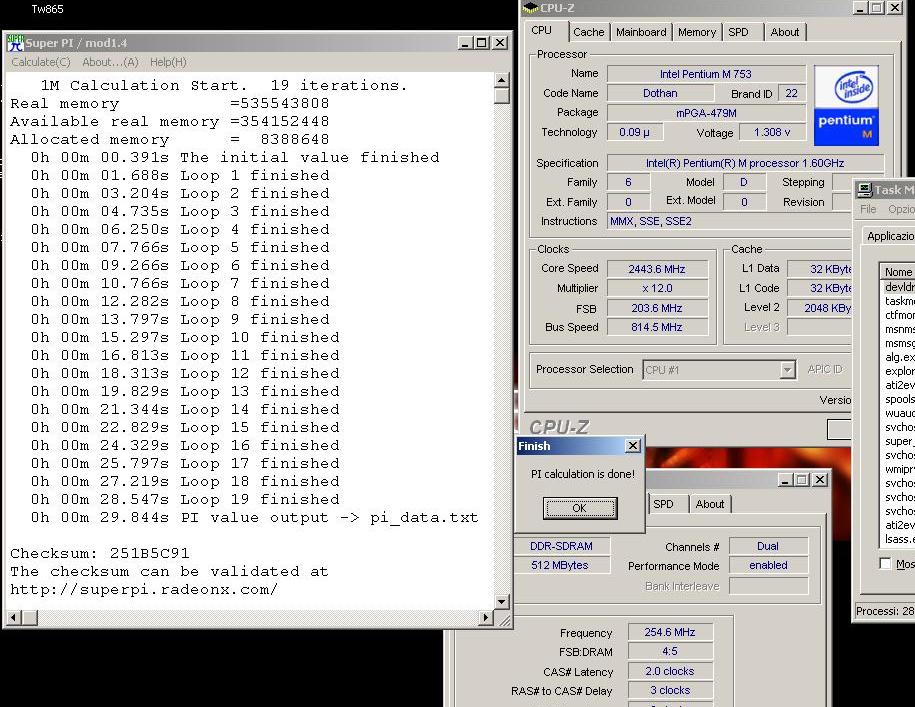The width and height of the screenshot is (915, 707).
Task: Switch to the Memory tab in CPU-Z
Action: click(x=697, y=32)
